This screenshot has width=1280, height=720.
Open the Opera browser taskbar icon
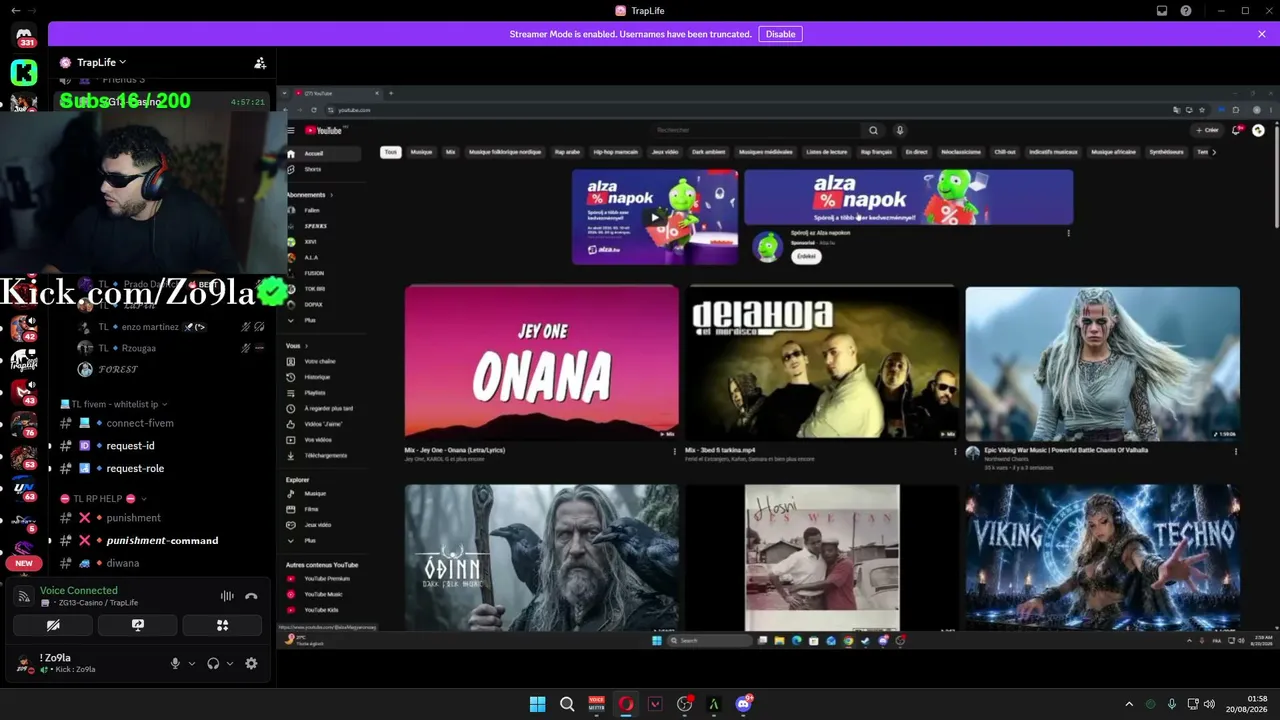tap(626, 704)
